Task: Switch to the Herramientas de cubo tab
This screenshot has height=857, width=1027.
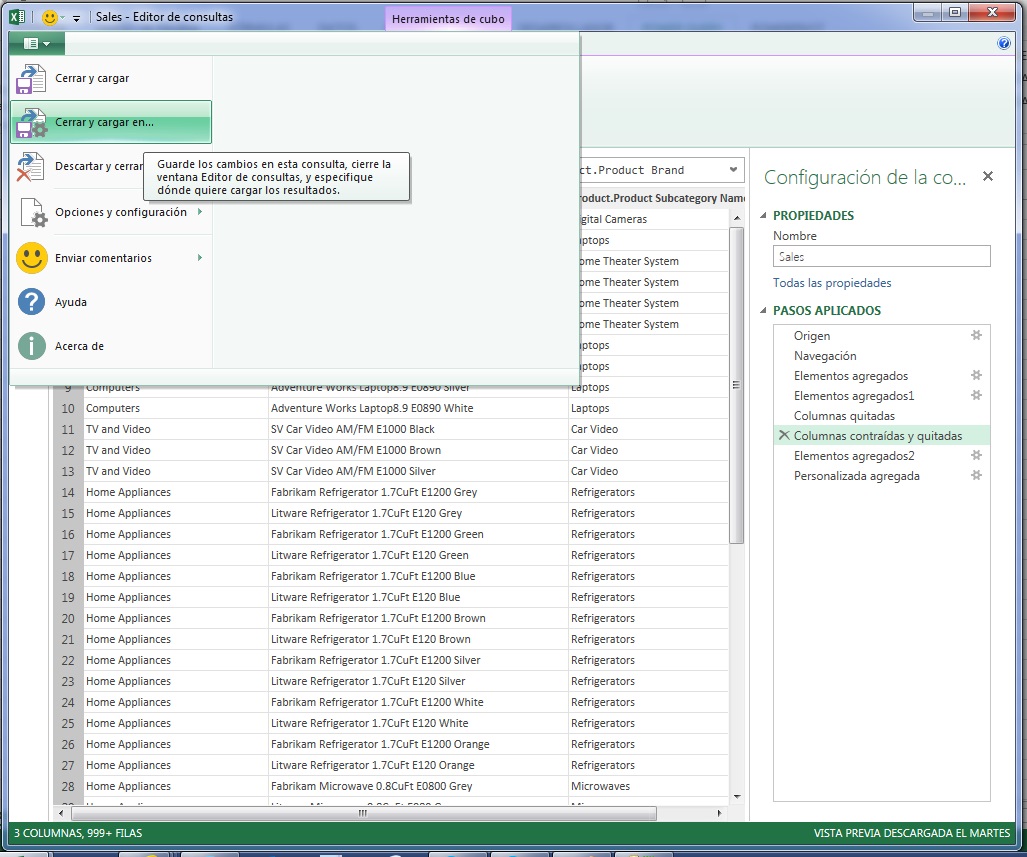Action: pos(447,18)
